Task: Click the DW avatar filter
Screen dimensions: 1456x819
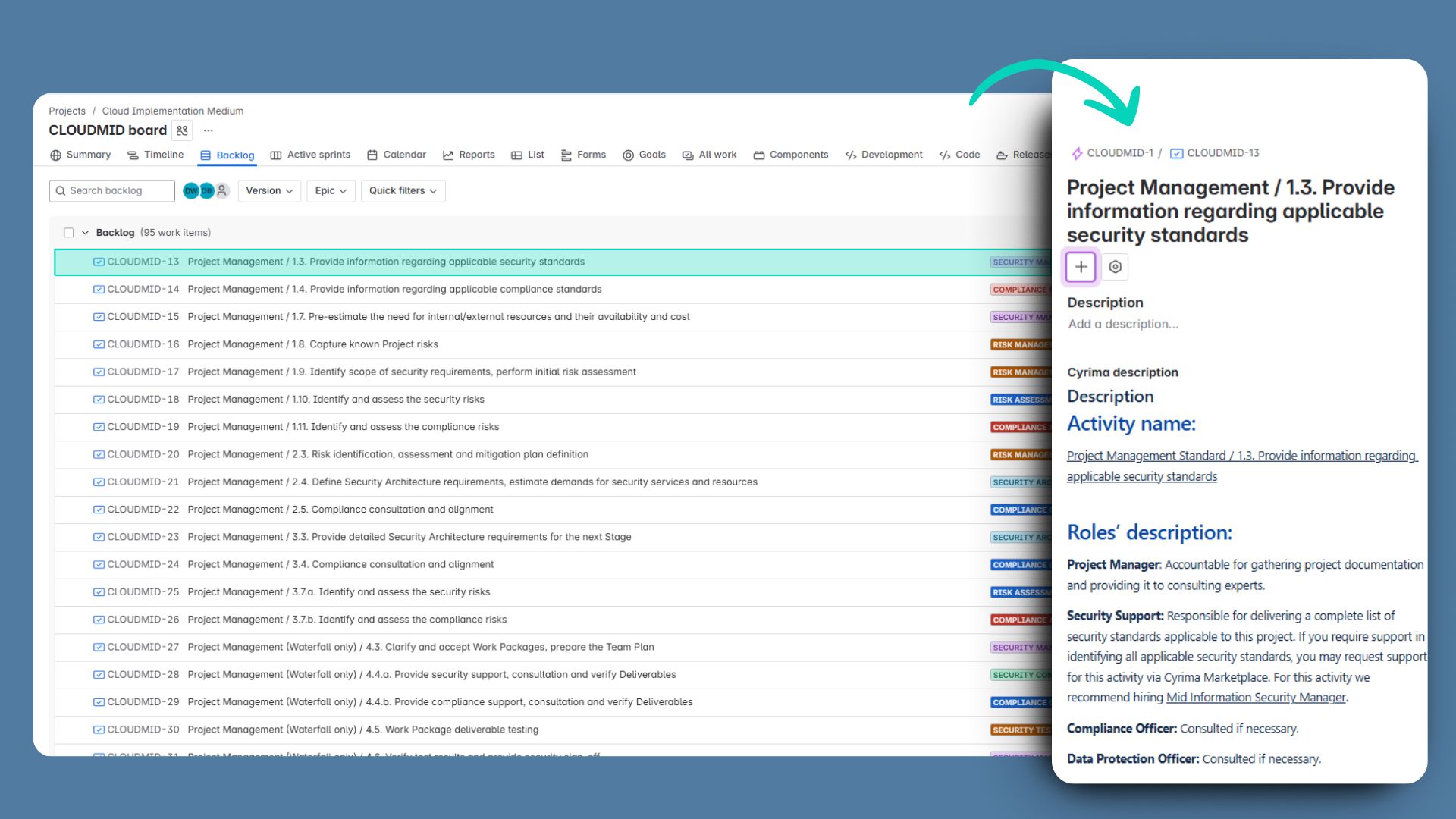Action: pyautogui.click(x=190, y=190)
